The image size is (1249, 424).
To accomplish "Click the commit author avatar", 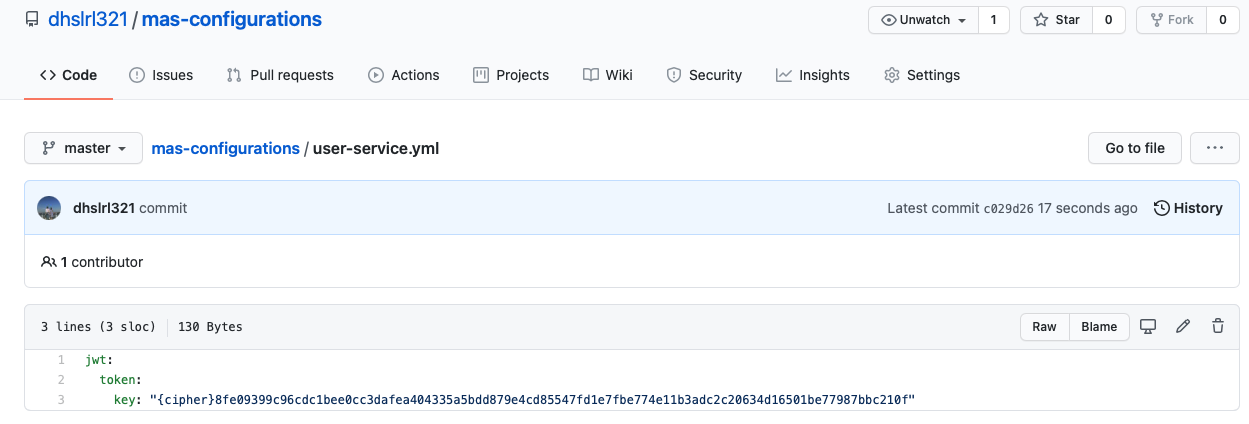I will tap(49, 208).
